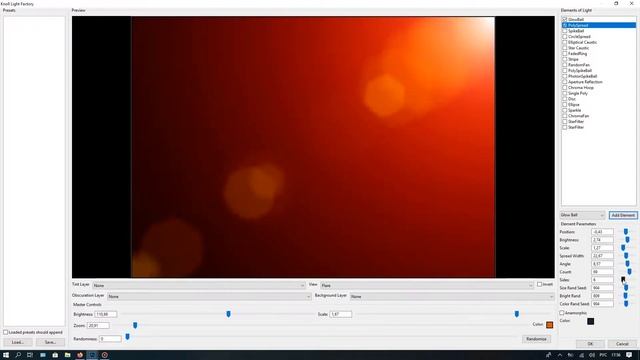
Task: Open Task View on the taskbar
Action: coord(30,355)
